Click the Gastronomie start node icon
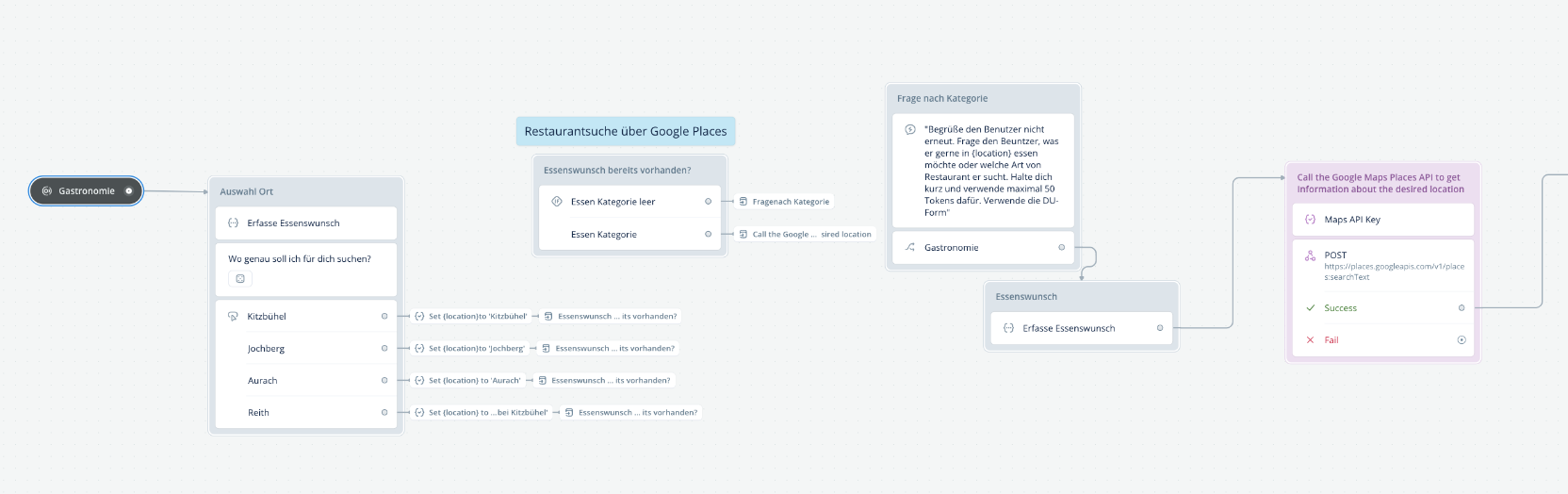The width and height of the screenshot is (1568, 494). (x=47, y=191)
